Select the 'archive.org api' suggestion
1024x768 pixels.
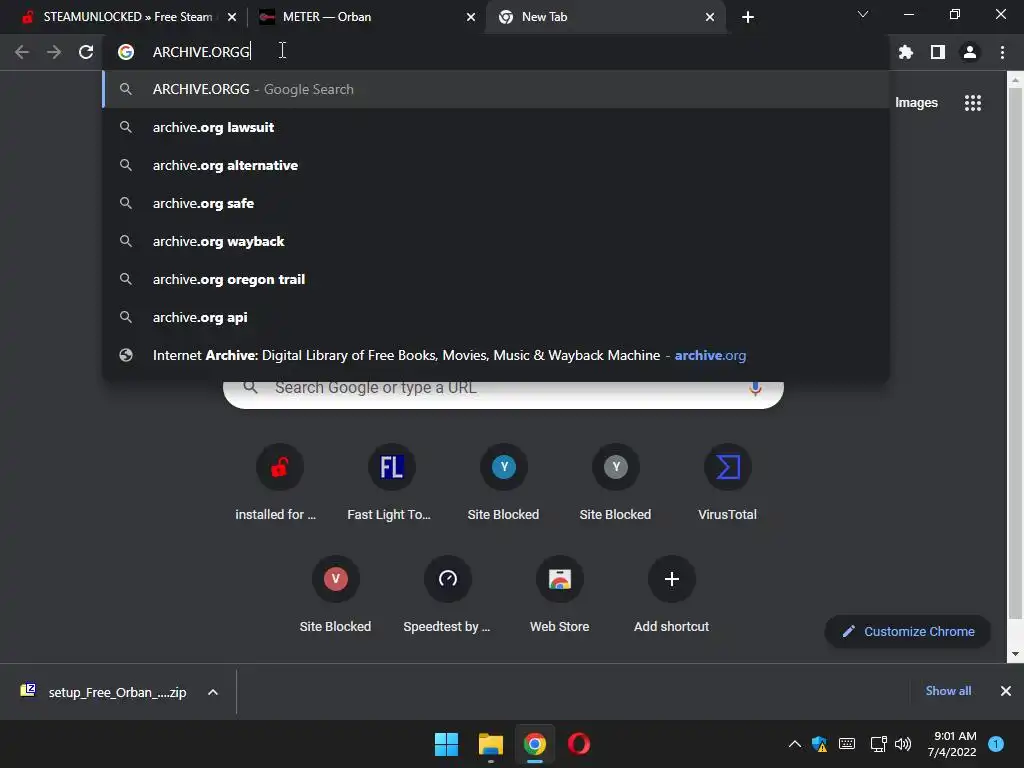pyautogui.click(x=496, y=317)
